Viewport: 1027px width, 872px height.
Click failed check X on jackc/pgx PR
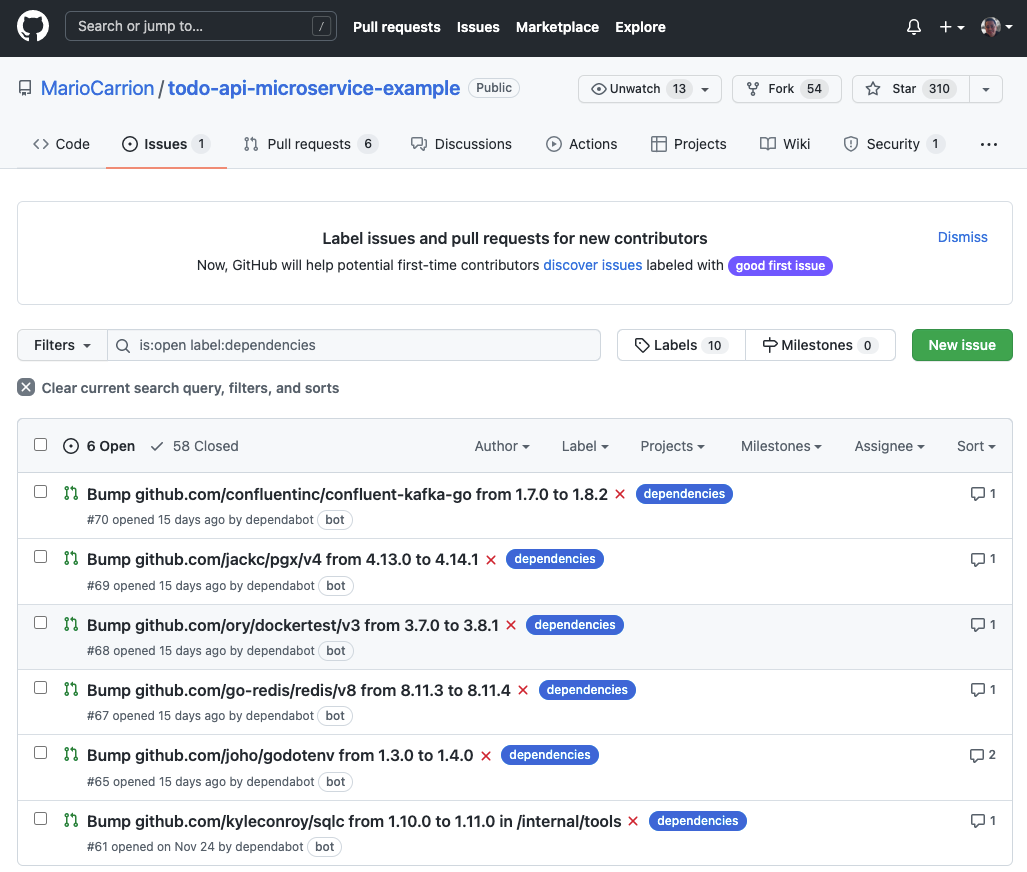click(491, 560)
